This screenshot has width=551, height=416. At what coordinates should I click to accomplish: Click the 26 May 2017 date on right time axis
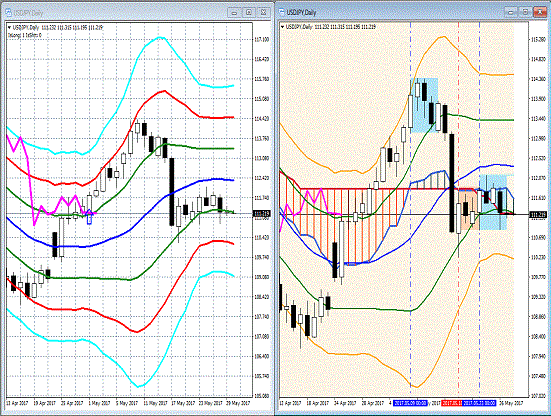(x=511, y=403)
